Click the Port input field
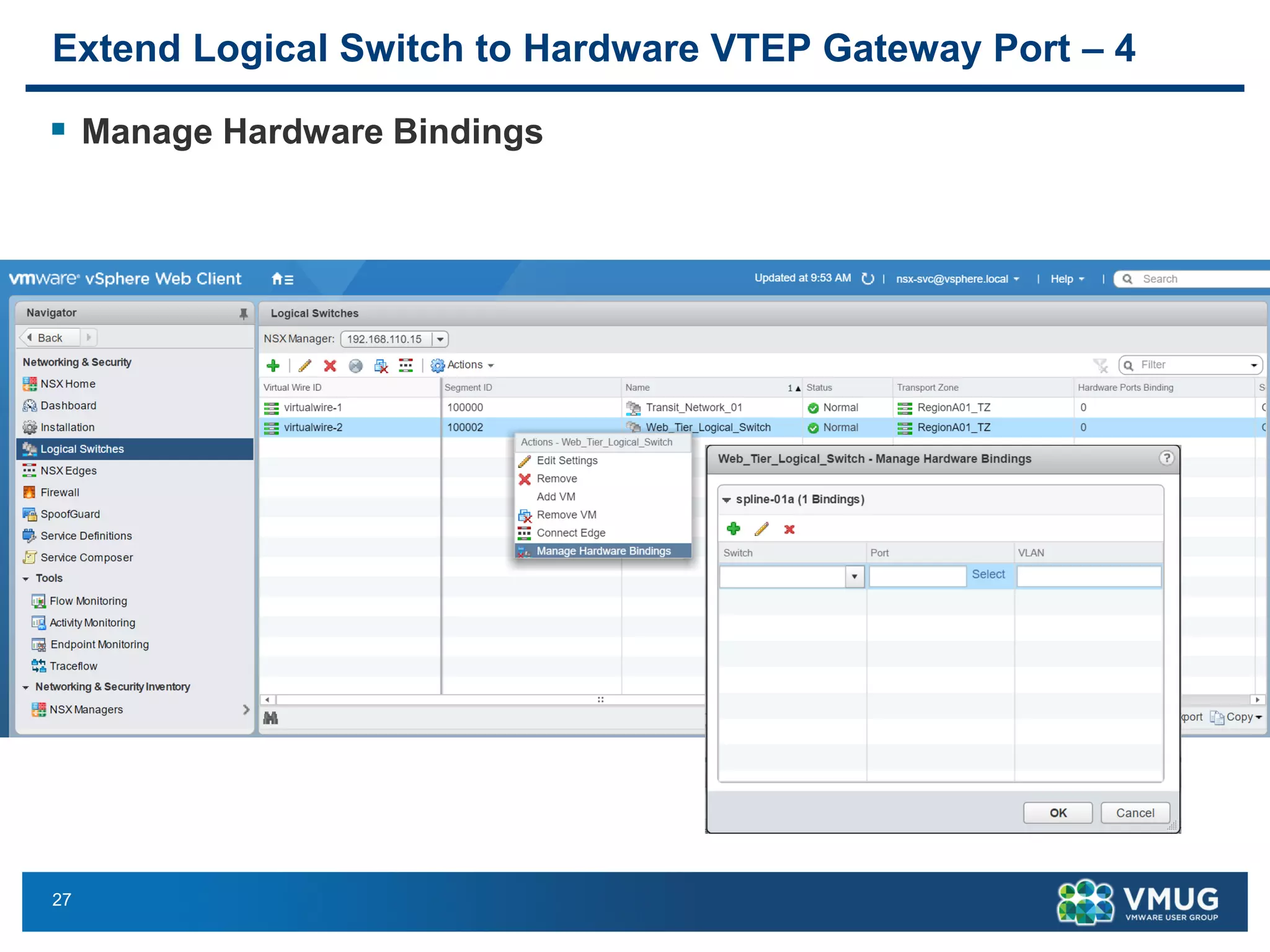1270x952 pixels. pos(917,576)
